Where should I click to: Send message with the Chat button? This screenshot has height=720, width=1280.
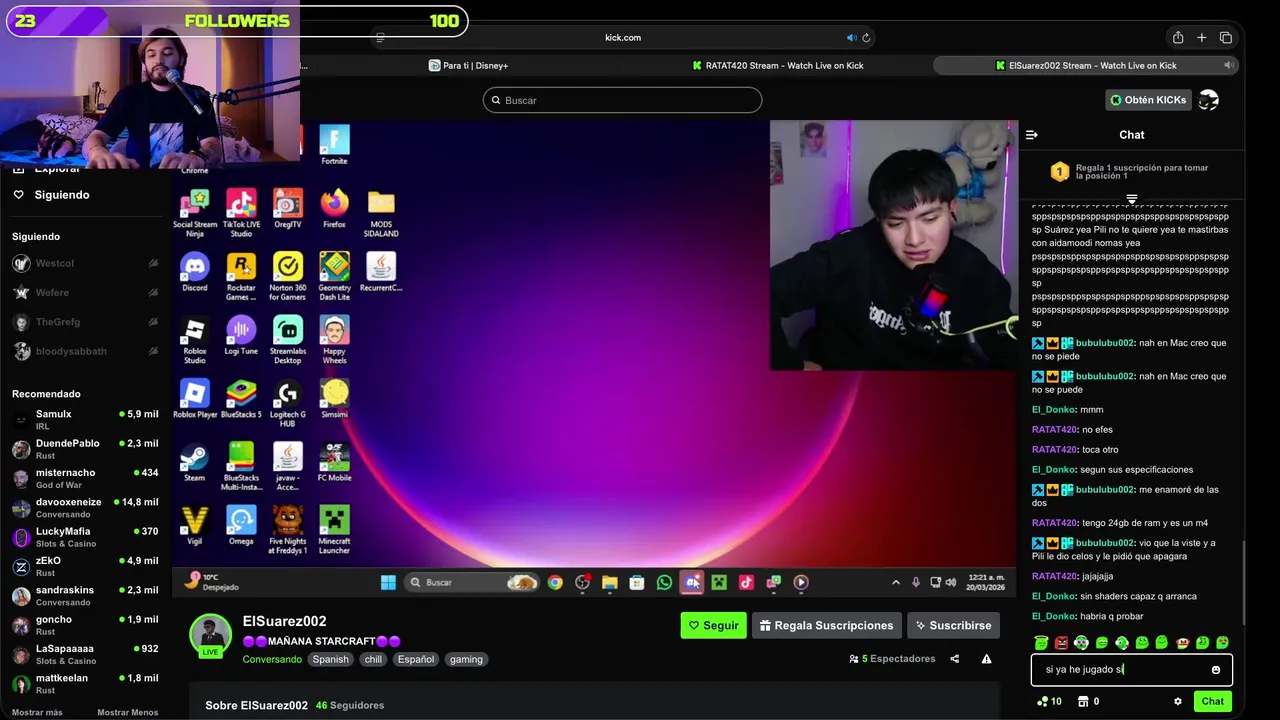coord(1212,702)
